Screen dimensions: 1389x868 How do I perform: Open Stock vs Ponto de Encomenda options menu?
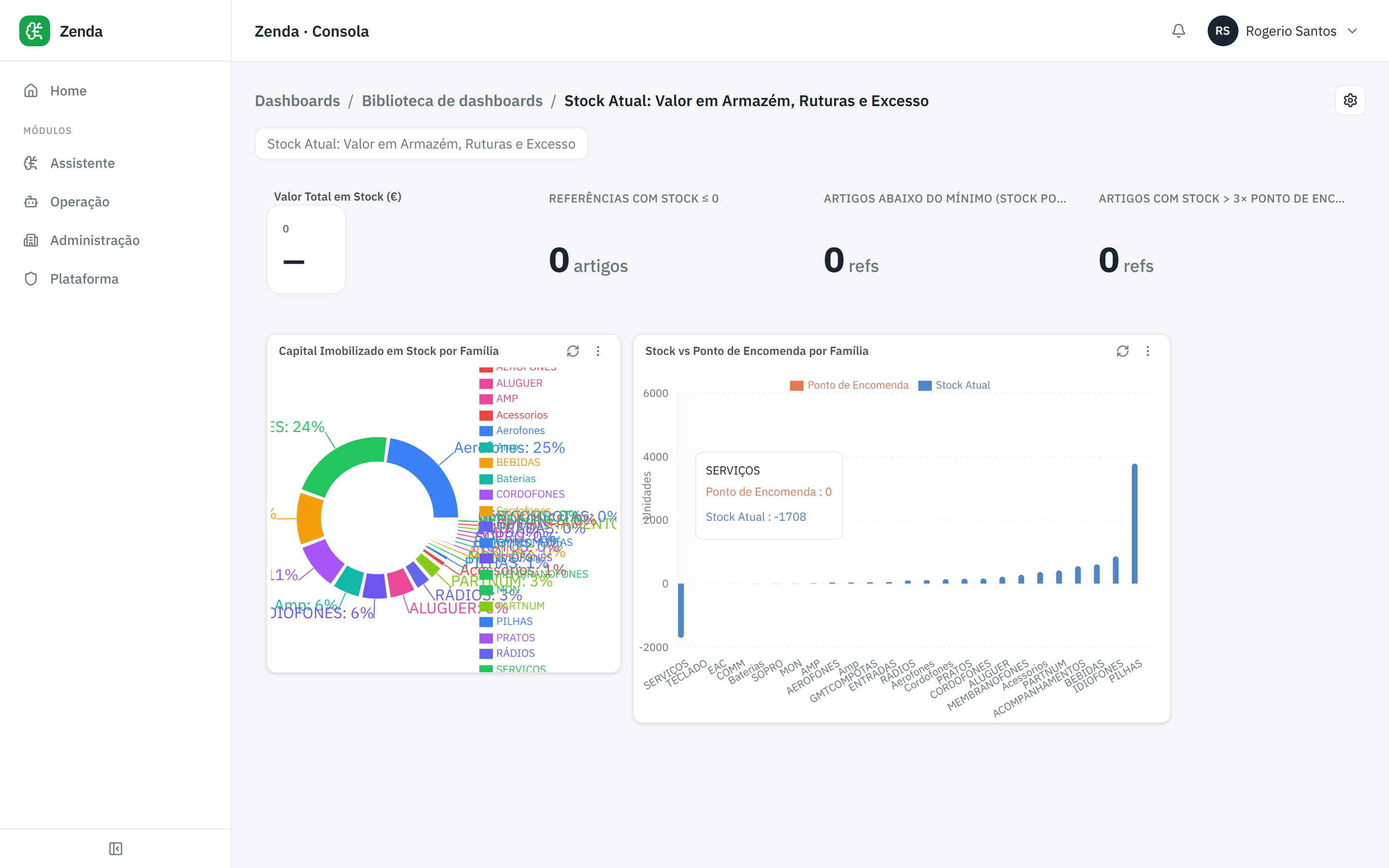(1148, 351)
